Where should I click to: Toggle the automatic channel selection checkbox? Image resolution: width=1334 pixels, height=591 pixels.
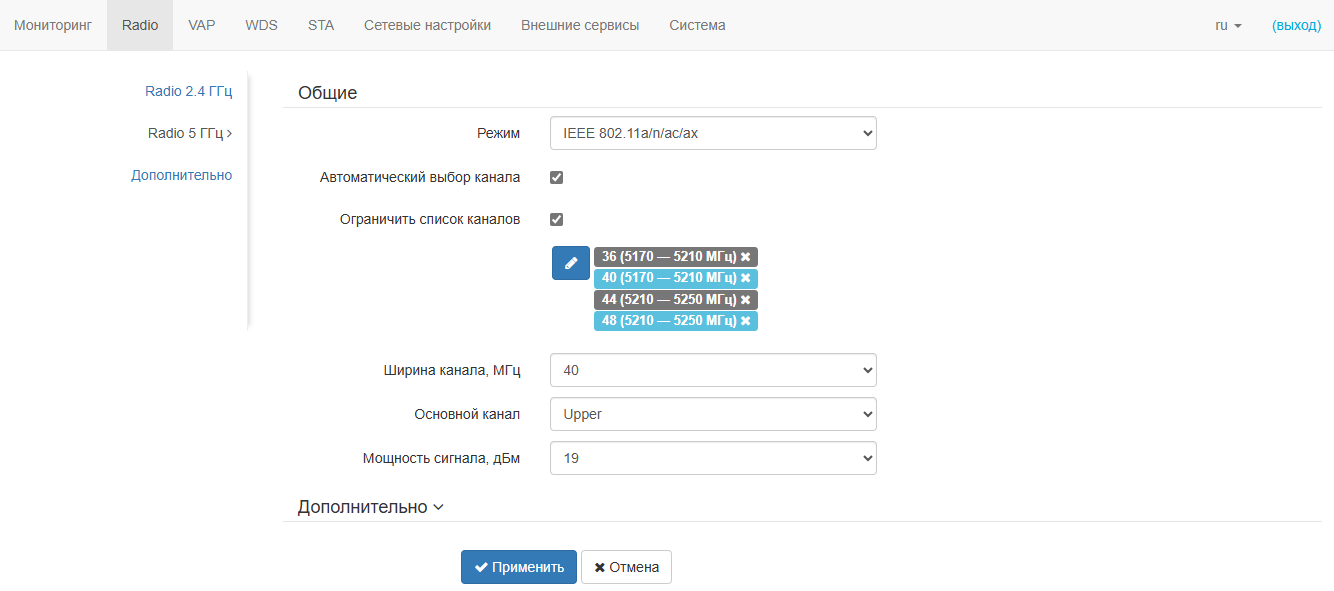[557, 178]
